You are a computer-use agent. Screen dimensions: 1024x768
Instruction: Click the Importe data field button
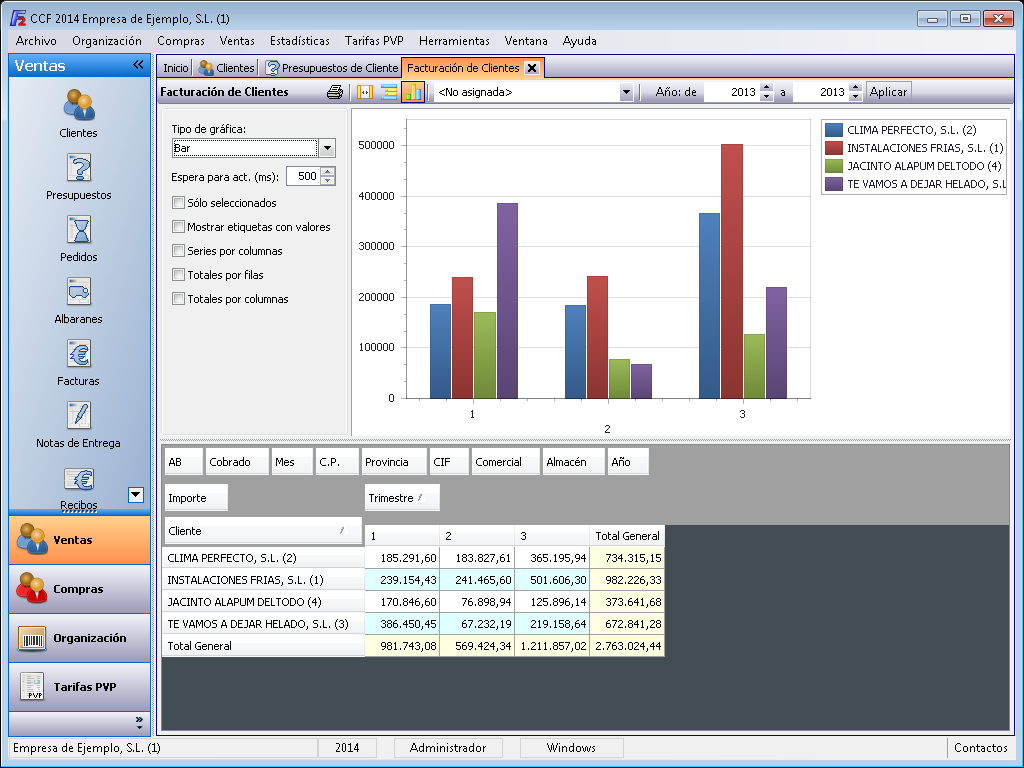pyautogui.click(x=196, y=498)
